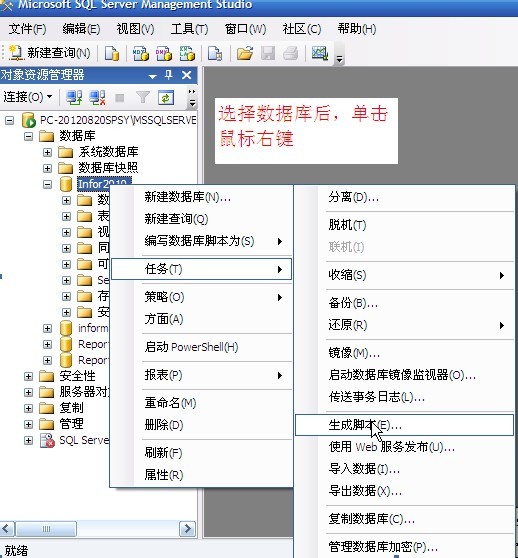The image size is (518, 558).
Task: Click the Database Engine Query icon
Action: pyautogui.click(x=112, y=53)
